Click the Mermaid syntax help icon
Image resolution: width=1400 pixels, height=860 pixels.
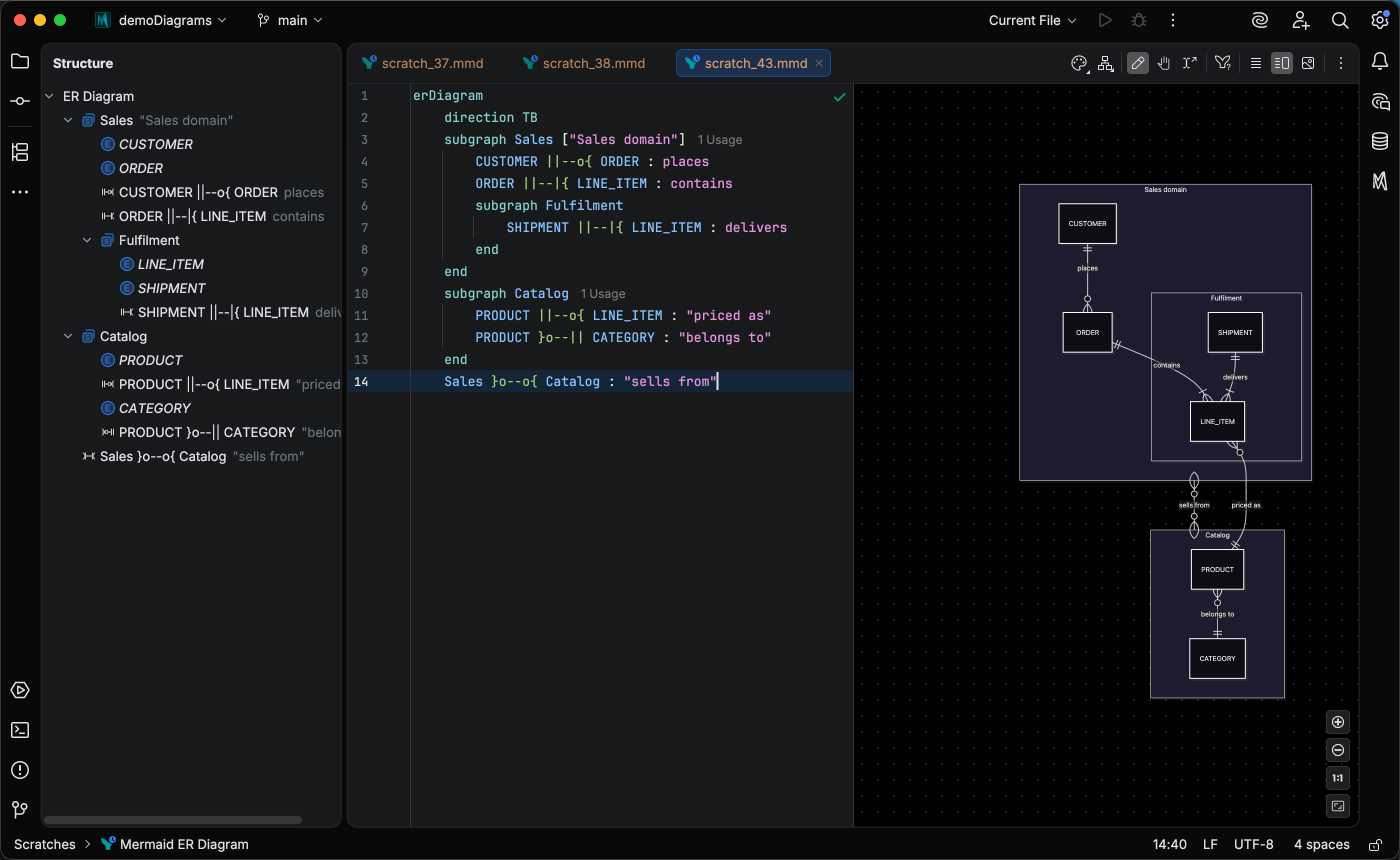[1223, 63]
